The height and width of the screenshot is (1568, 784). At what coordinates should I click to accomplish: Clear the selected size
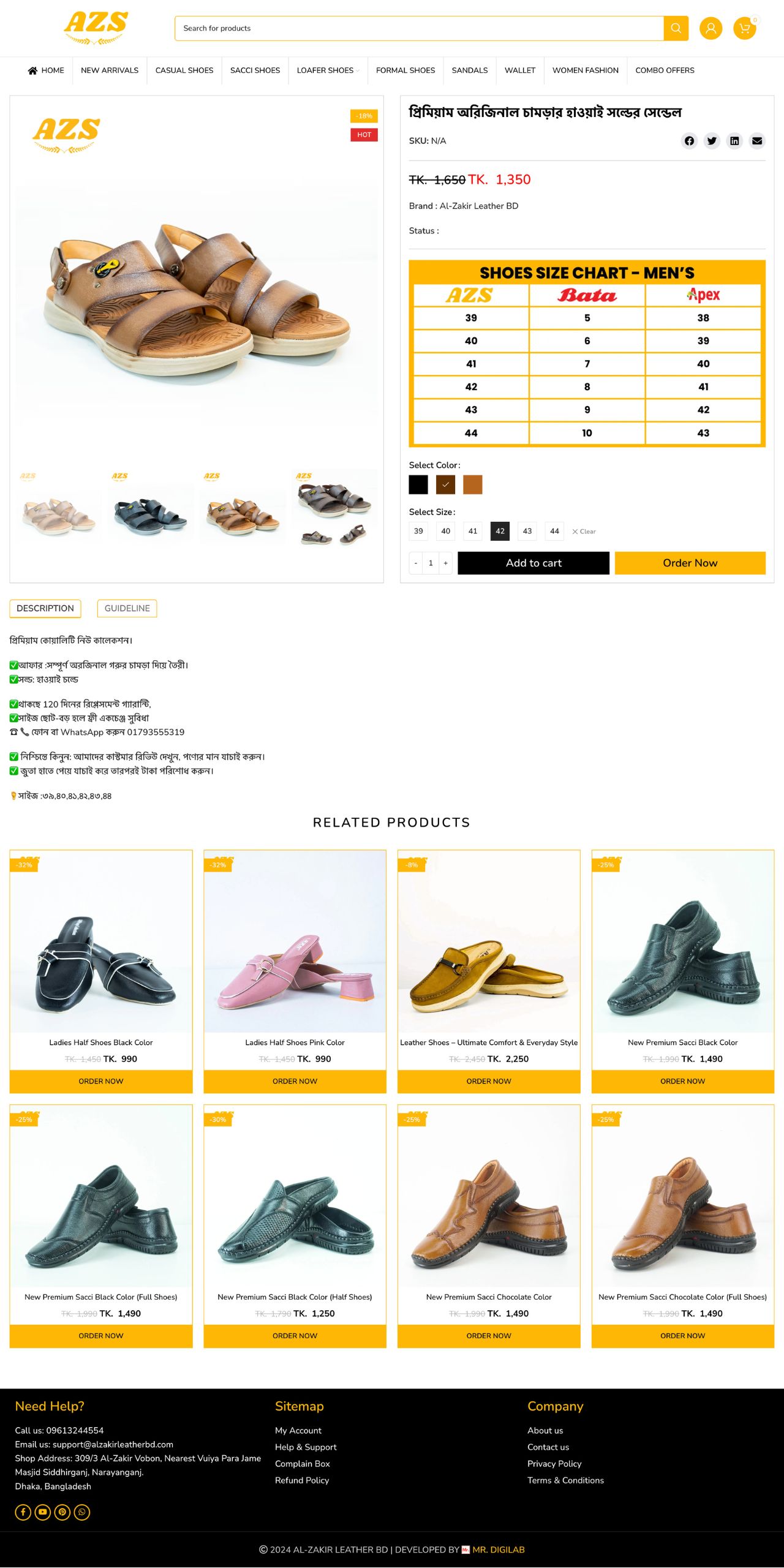point(584,532)
